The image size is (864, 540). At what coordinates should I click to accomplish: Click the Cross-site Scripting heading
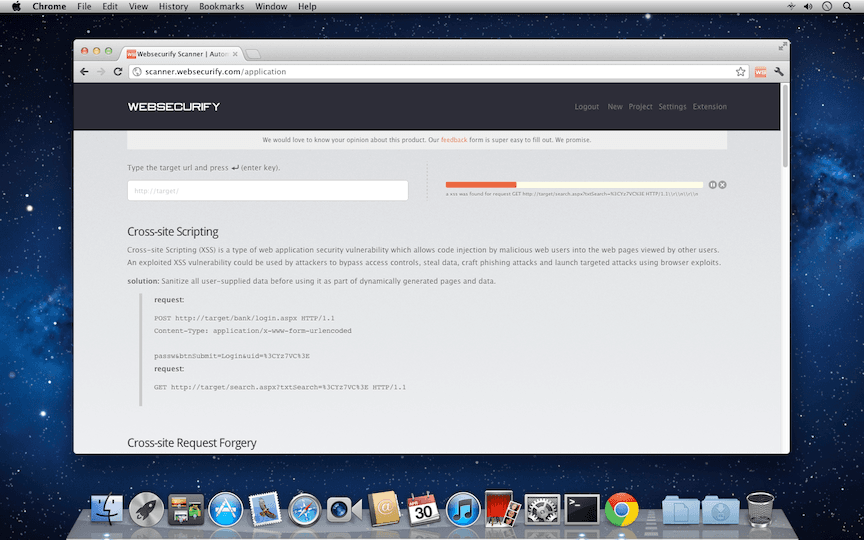[x=172, y=231]
